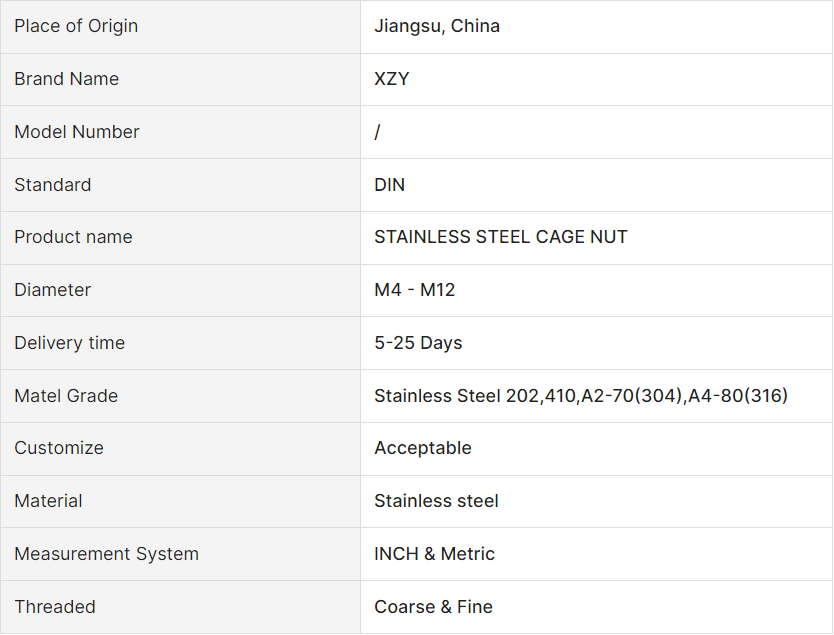Select the '5-25 Days' value
Image resolution: width=834 pixels, height=635 pixels.
click(418, 343)
